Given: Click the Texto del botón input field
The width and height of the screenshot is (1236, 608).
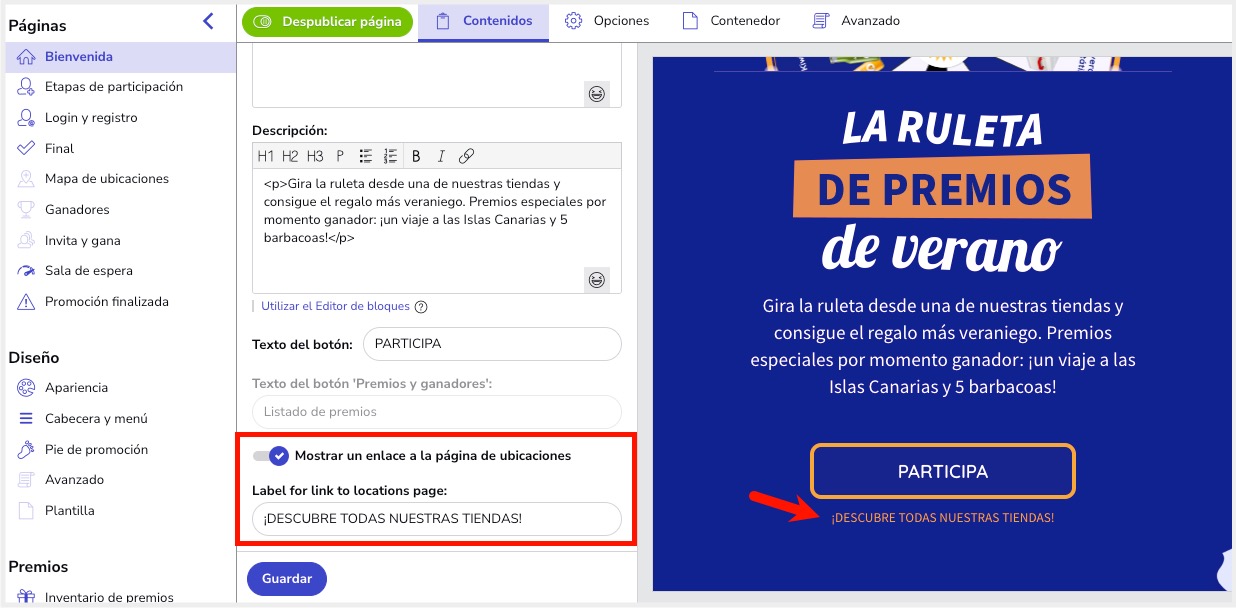Looking at the screenshot, I should point(492,344).
